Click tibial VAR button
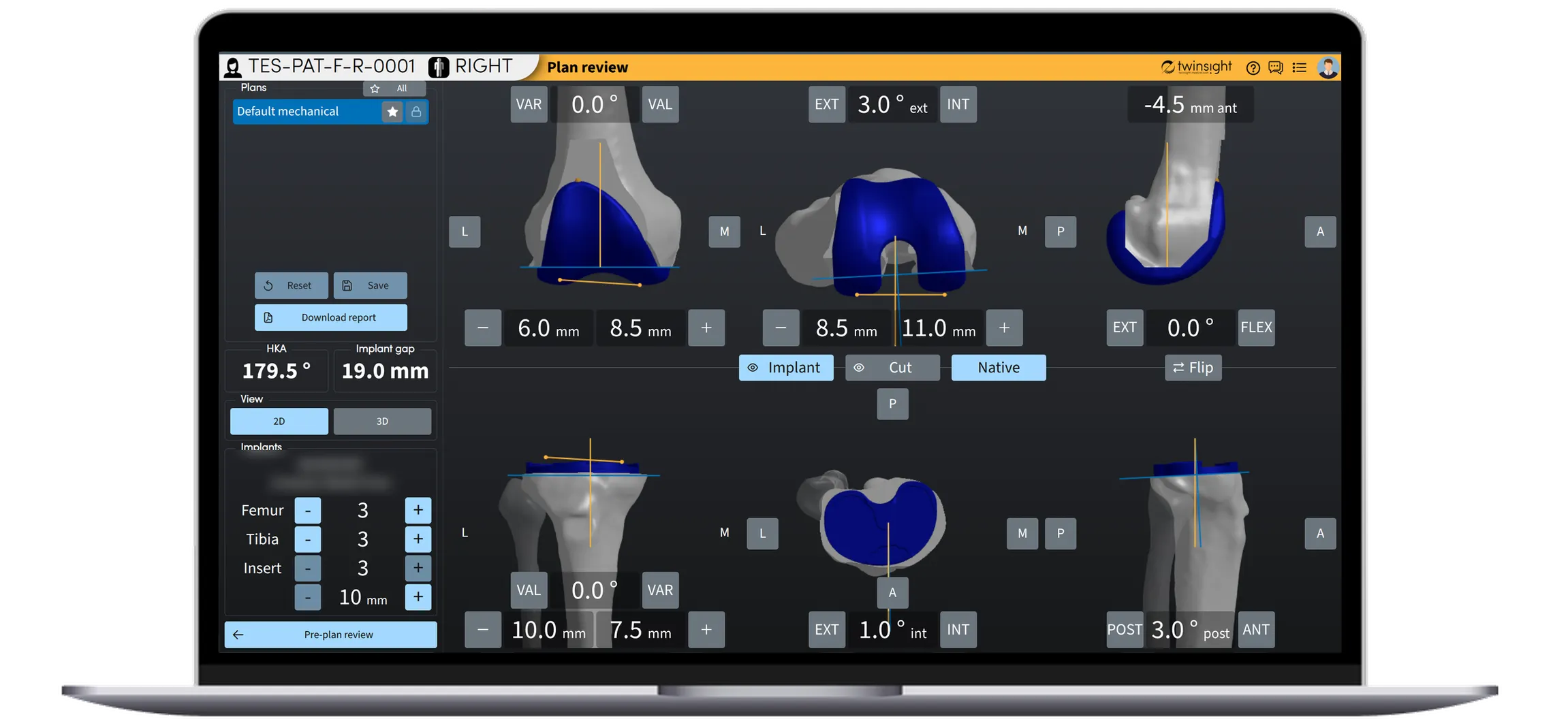This screenshot has width=1568, height=719. point(660,590)
